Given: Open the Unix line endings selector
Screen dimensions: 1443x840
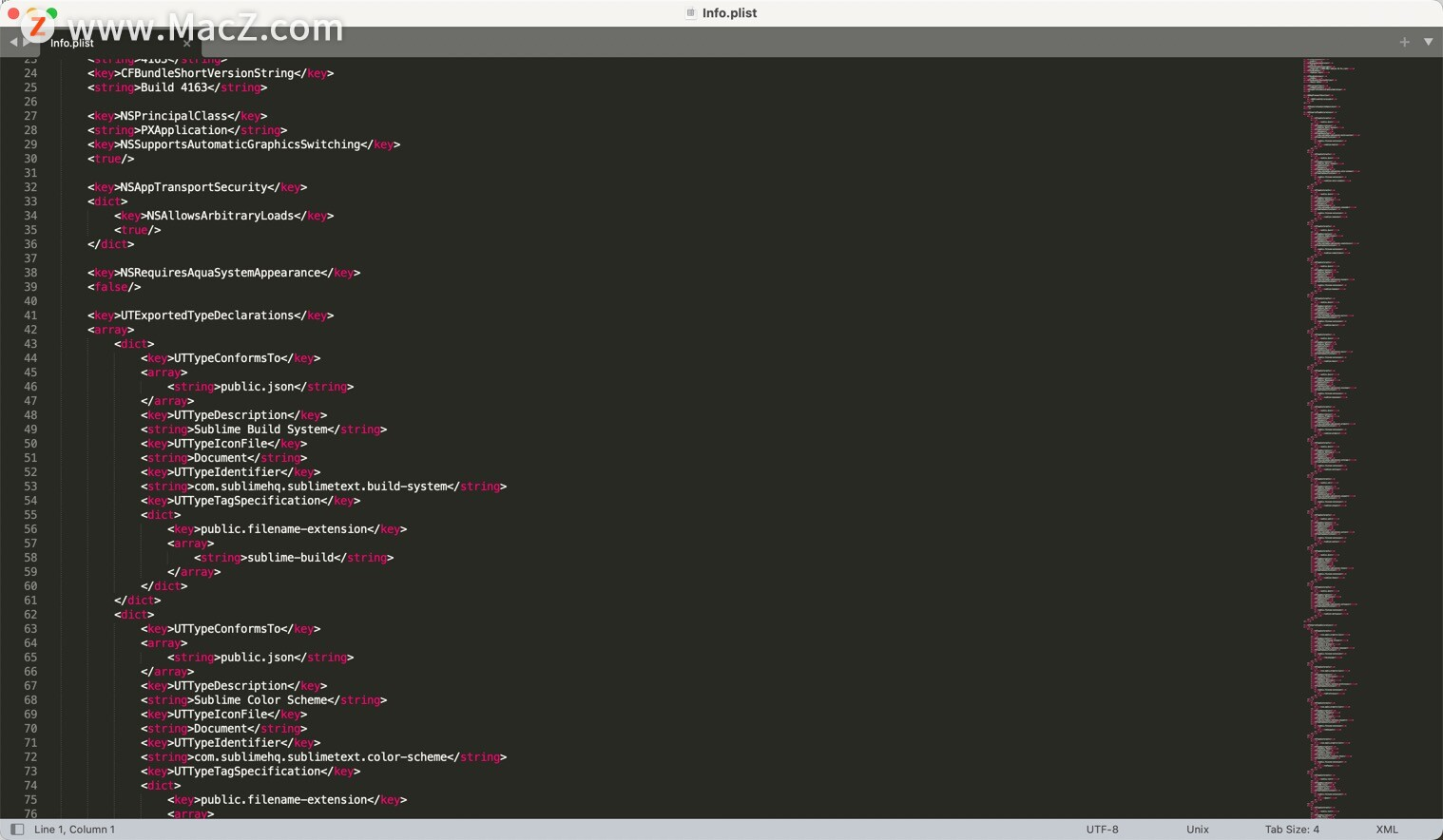Looking at the screenshot, I should click(x=1198, y=830).
